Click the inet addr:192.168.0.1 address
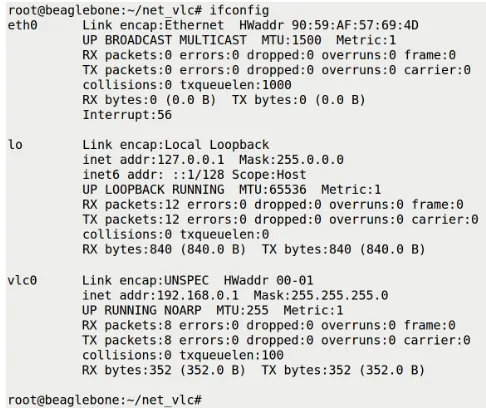The width and height of the screenshot is (486, 408). coord(160,295)
